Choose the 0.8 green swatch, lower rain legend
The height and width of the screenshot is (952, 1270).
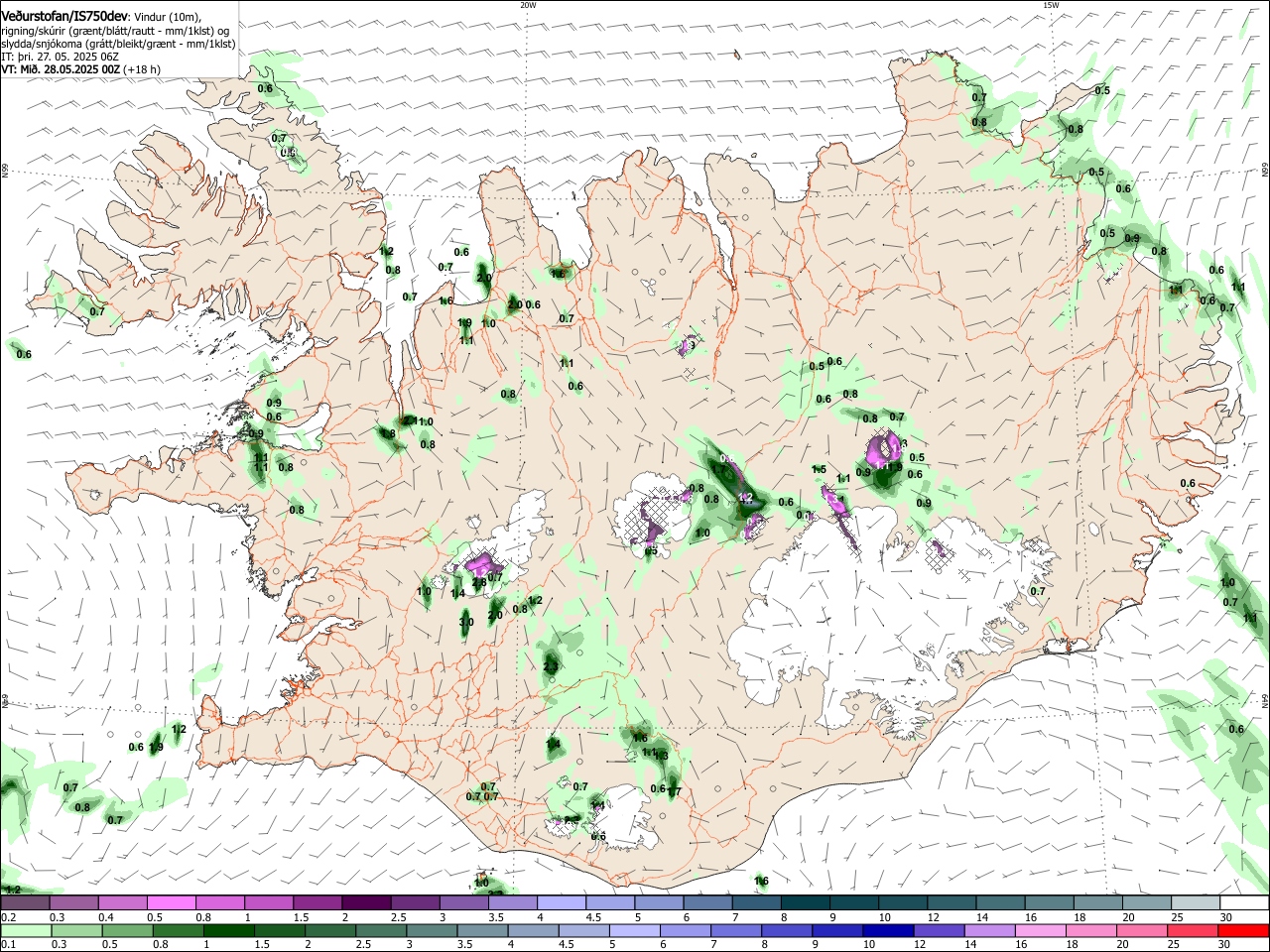[x=178, y=930]
